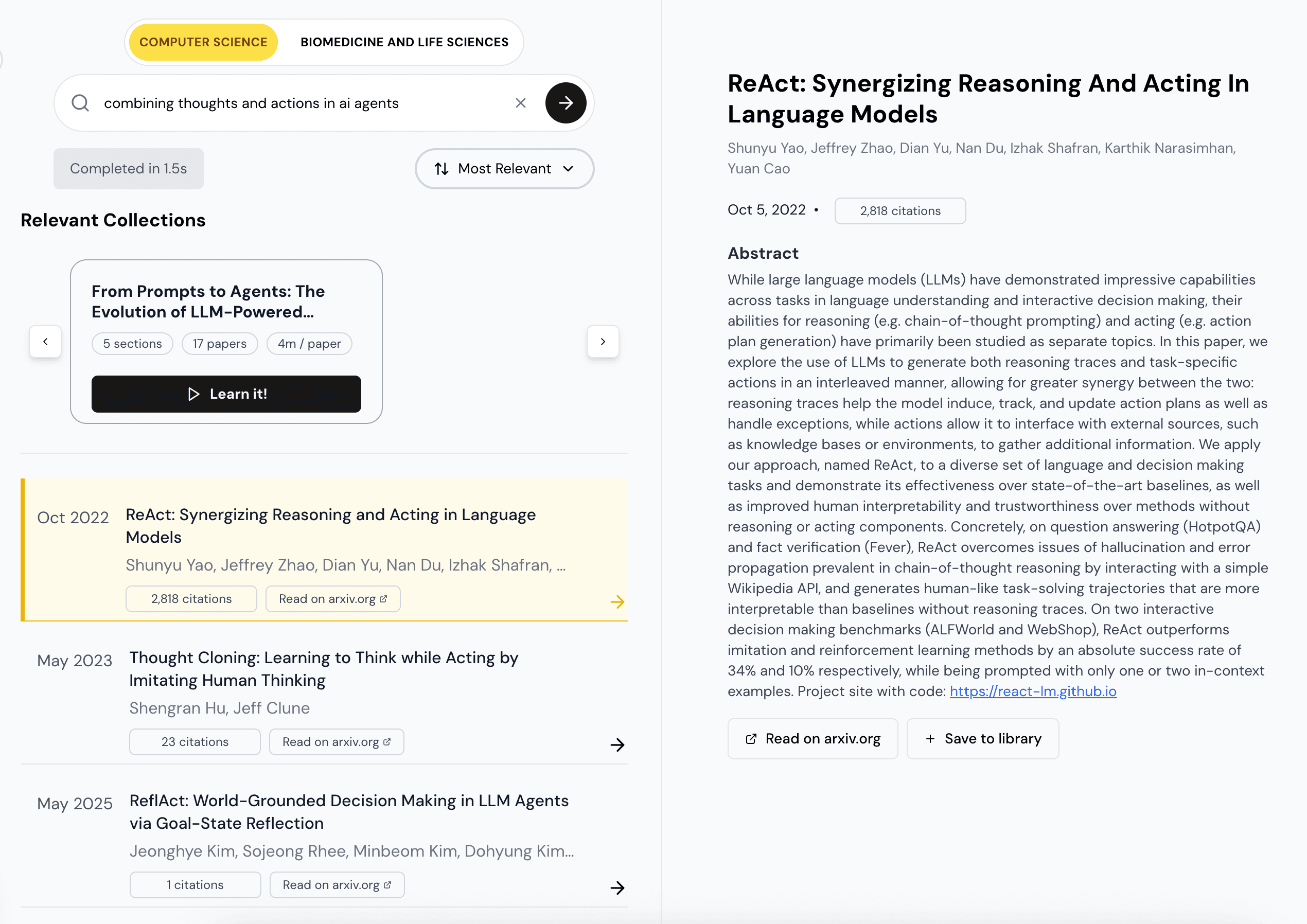Read ReAct on arxiv.org in detail panel
Image resolution: width=1307 pixels, height=924 pixels.
pyautogui.click(x=813, y=738)
